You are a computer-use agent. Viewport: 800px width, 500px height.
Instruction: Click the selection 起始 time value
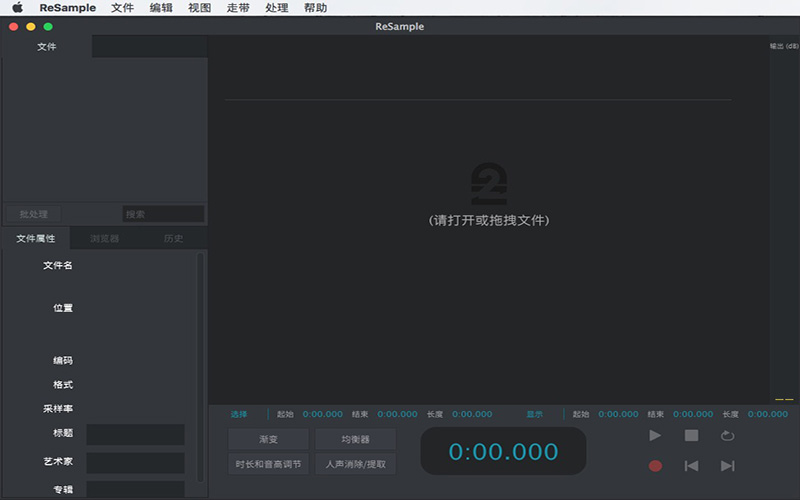(x=322, y=414)
